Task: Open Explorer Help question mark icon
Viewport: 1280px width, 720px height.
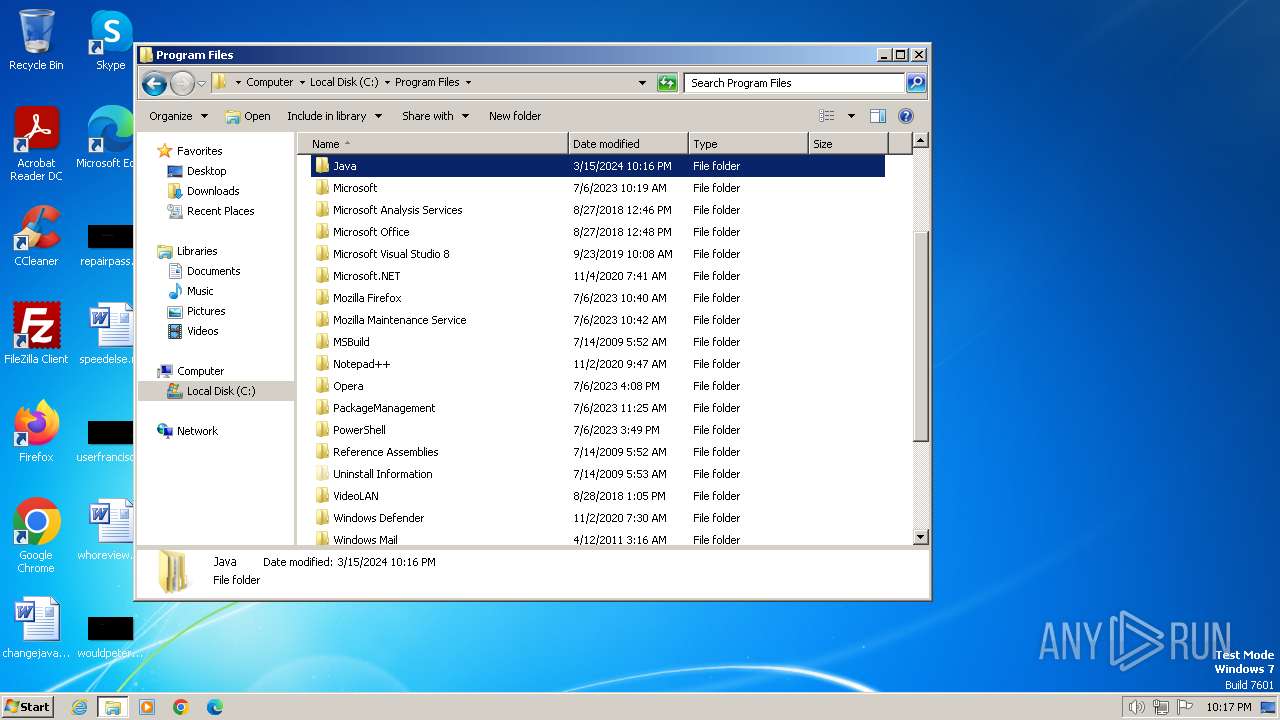Action: coord(906,116)
